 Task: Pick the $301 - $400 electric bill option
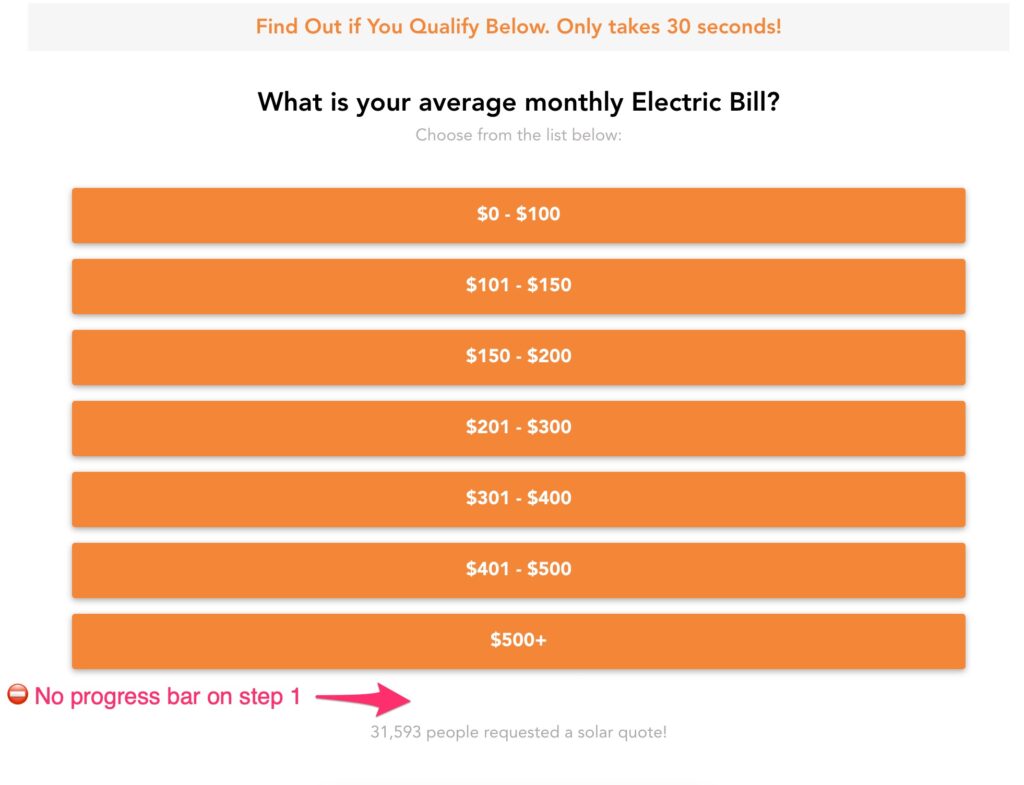coord(517,499)
